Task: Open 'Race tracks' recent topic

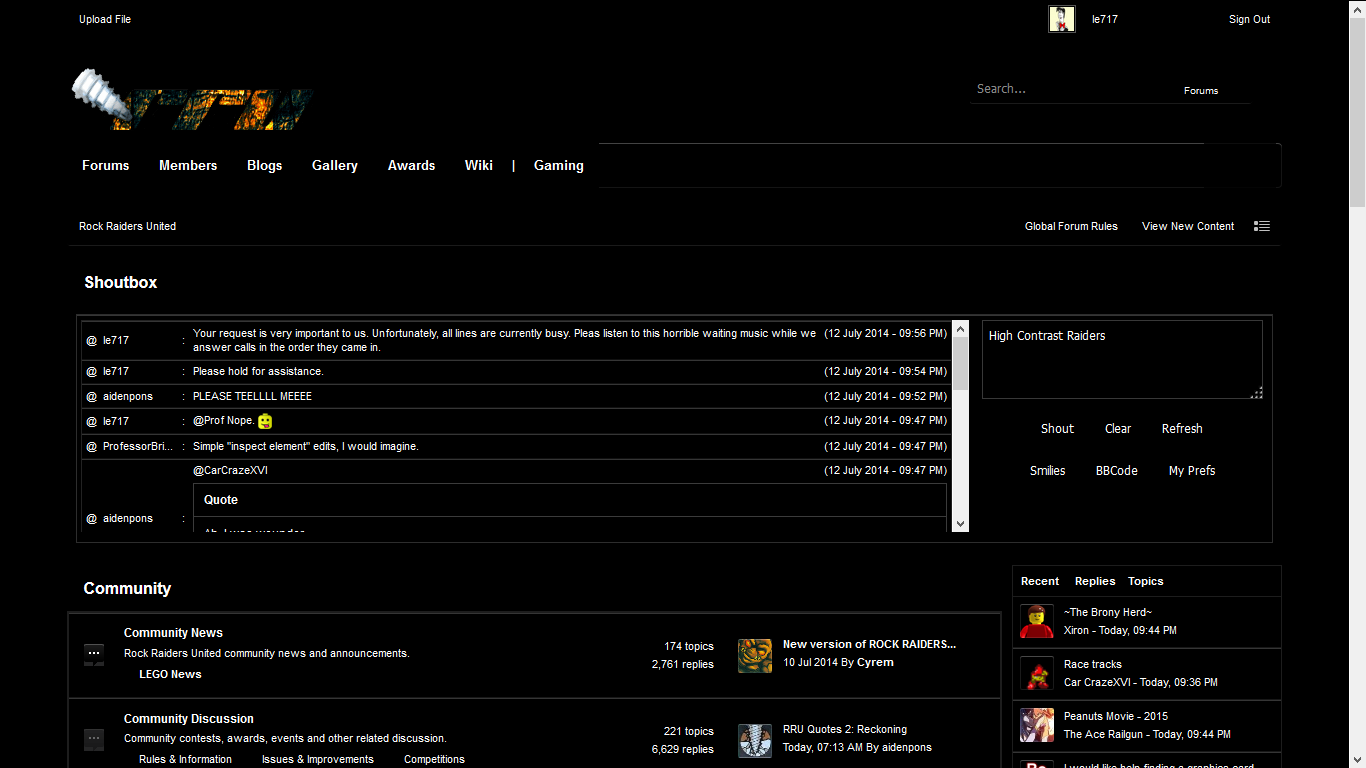Action: pyautogui.click(x=1093, y=664)
